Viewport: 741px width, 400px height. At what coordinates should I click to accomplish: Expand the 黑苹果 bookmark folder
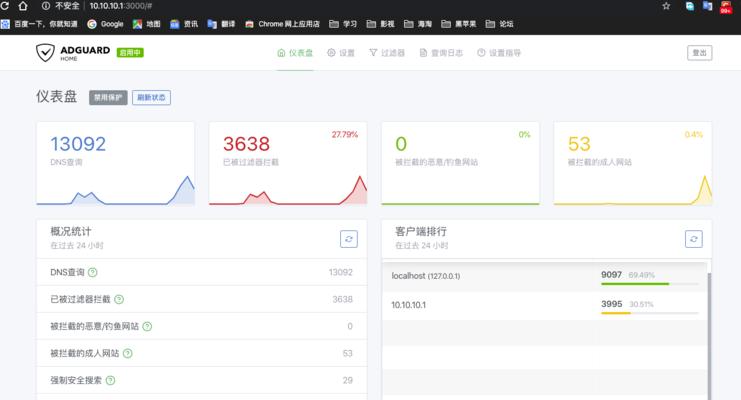click(459, 24)
